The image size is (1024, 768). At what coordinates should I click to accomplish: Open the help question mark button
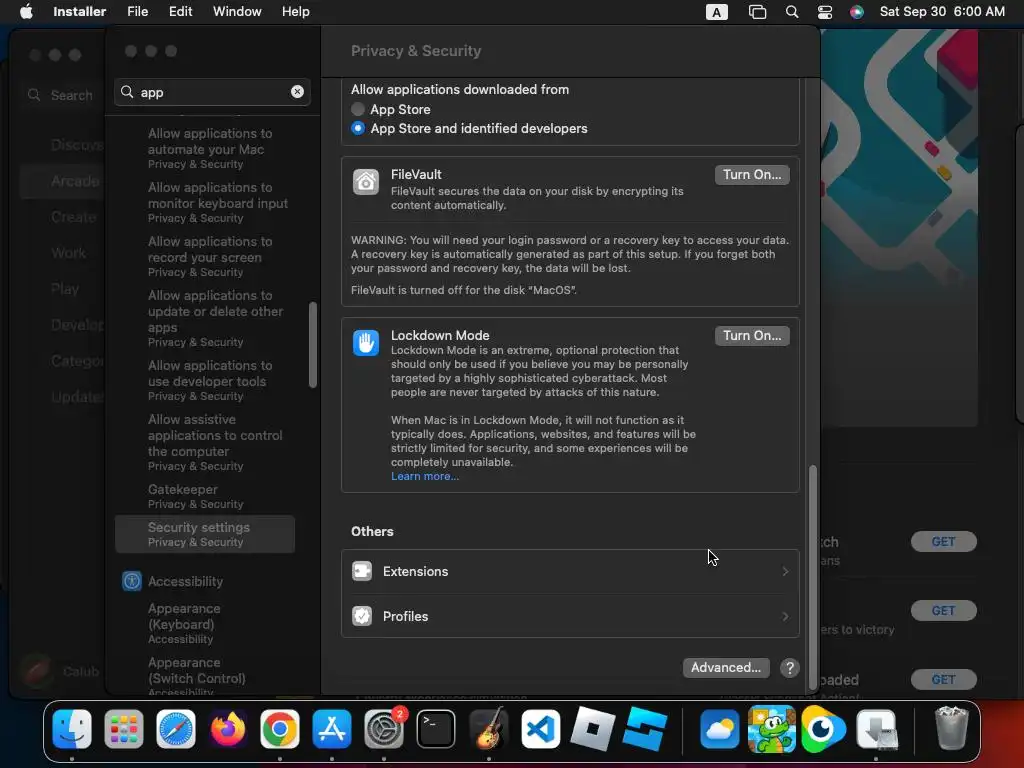[790, 668]
